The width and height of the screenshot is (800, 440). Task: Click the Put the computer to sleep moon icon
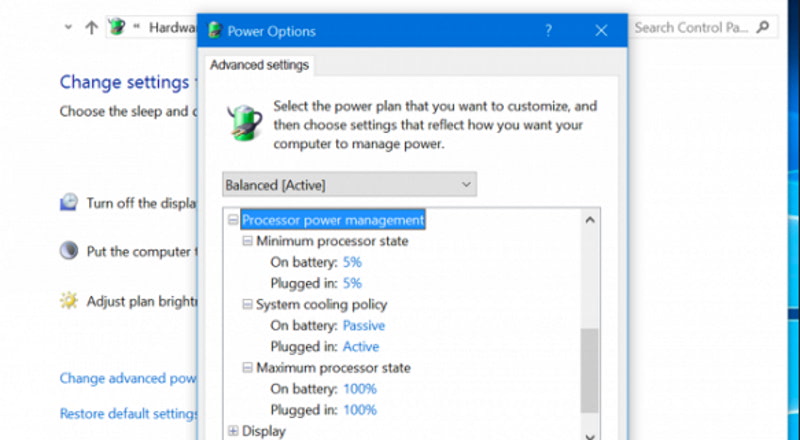click(x=69, y=251)
